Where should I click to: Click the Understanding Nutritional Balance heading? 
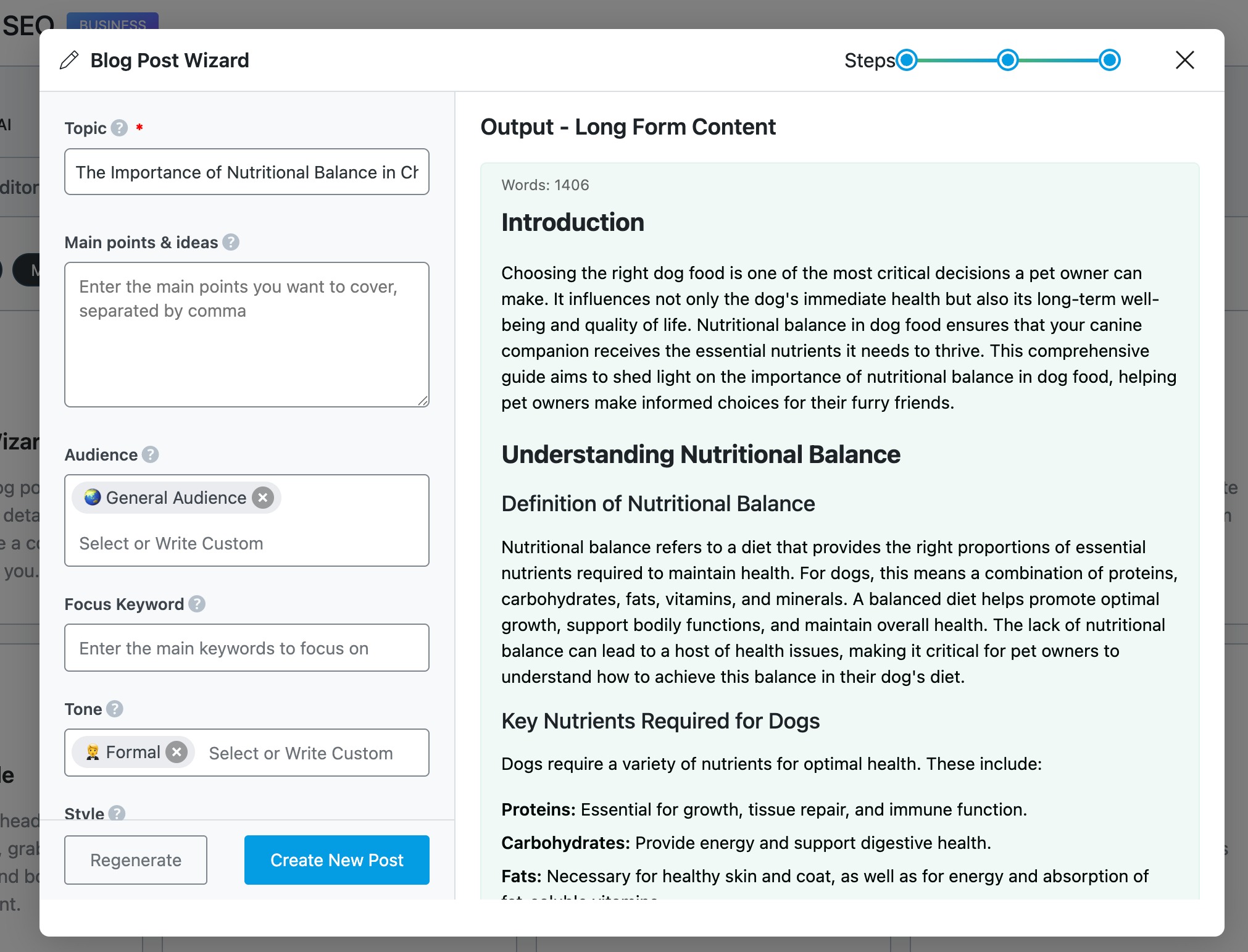click(701, 454)
